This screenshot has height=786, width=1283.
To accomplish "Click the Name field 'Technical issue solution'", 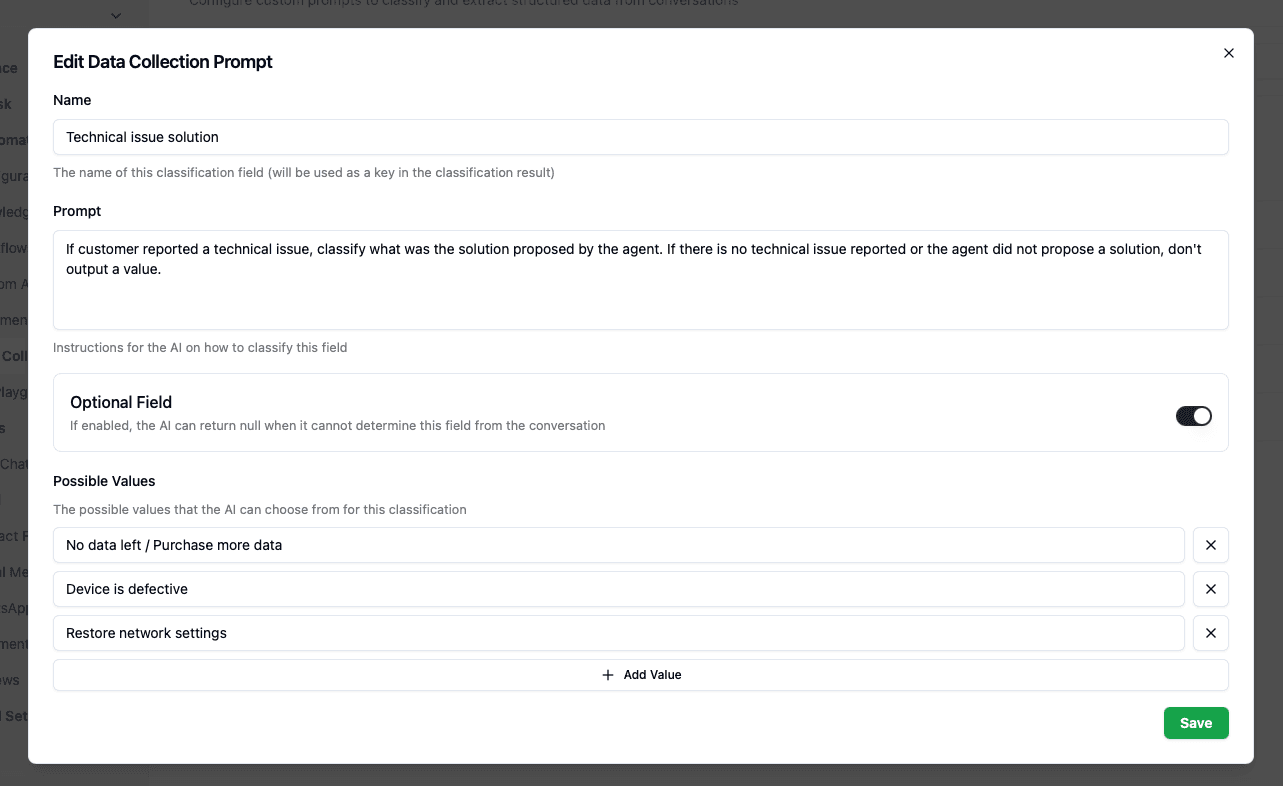I will (640, 137).
